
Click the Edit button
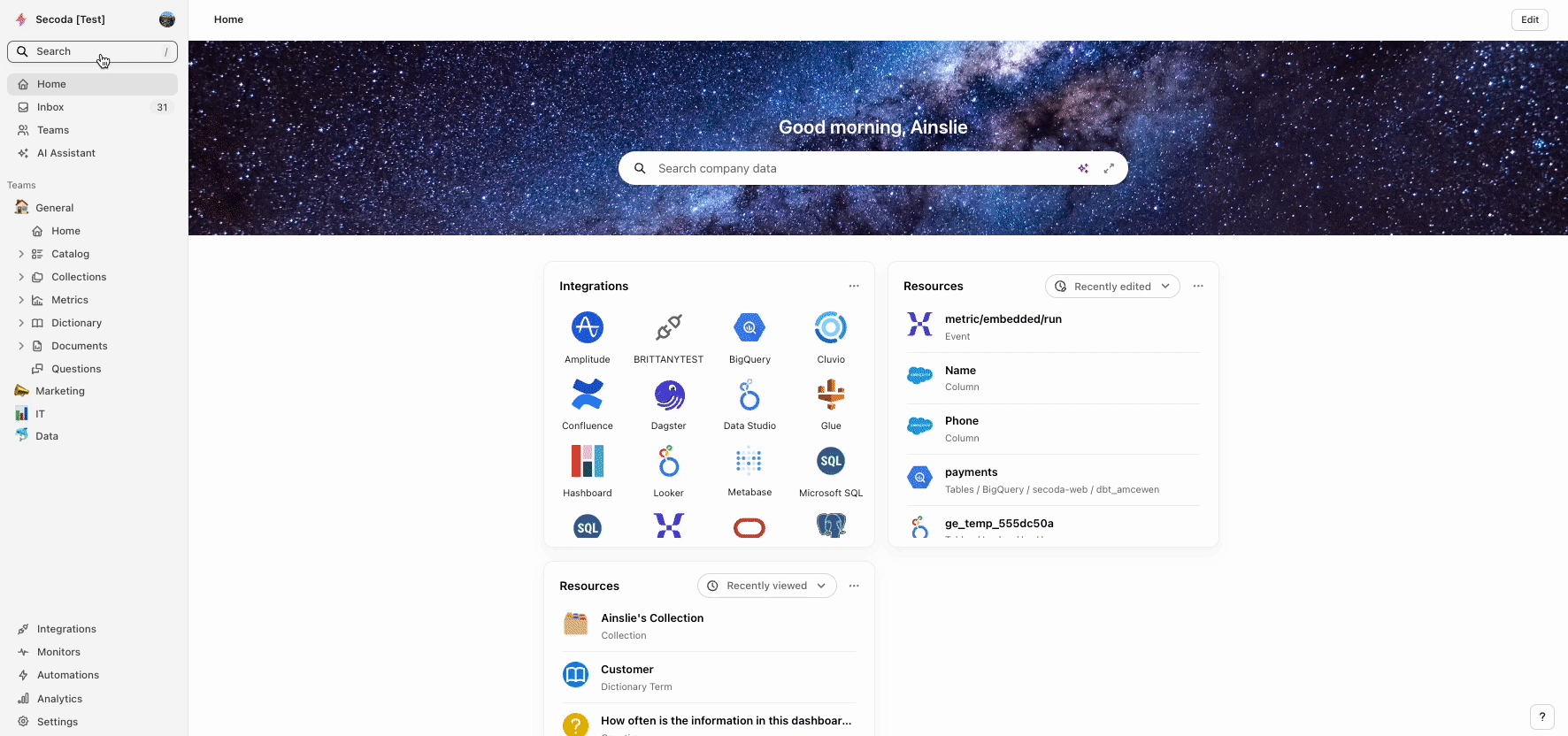(1529, 19)
